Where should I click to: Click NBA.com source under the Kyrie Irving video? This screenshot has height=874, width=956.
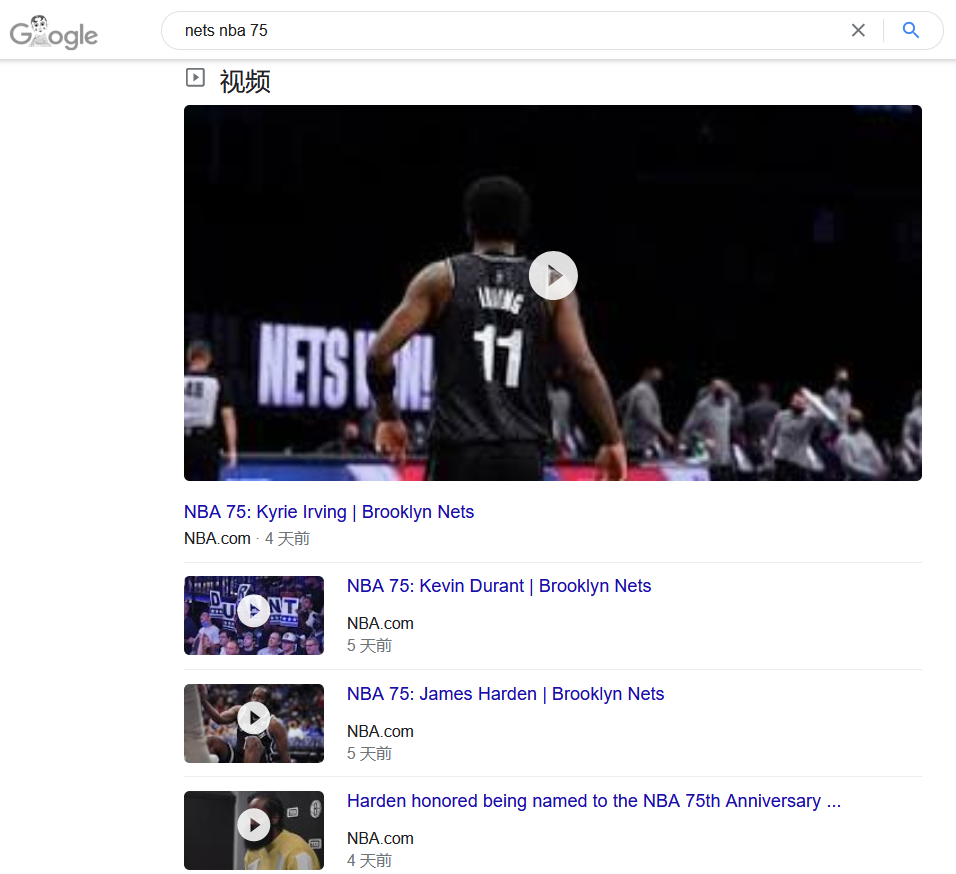tap(217, 538)
